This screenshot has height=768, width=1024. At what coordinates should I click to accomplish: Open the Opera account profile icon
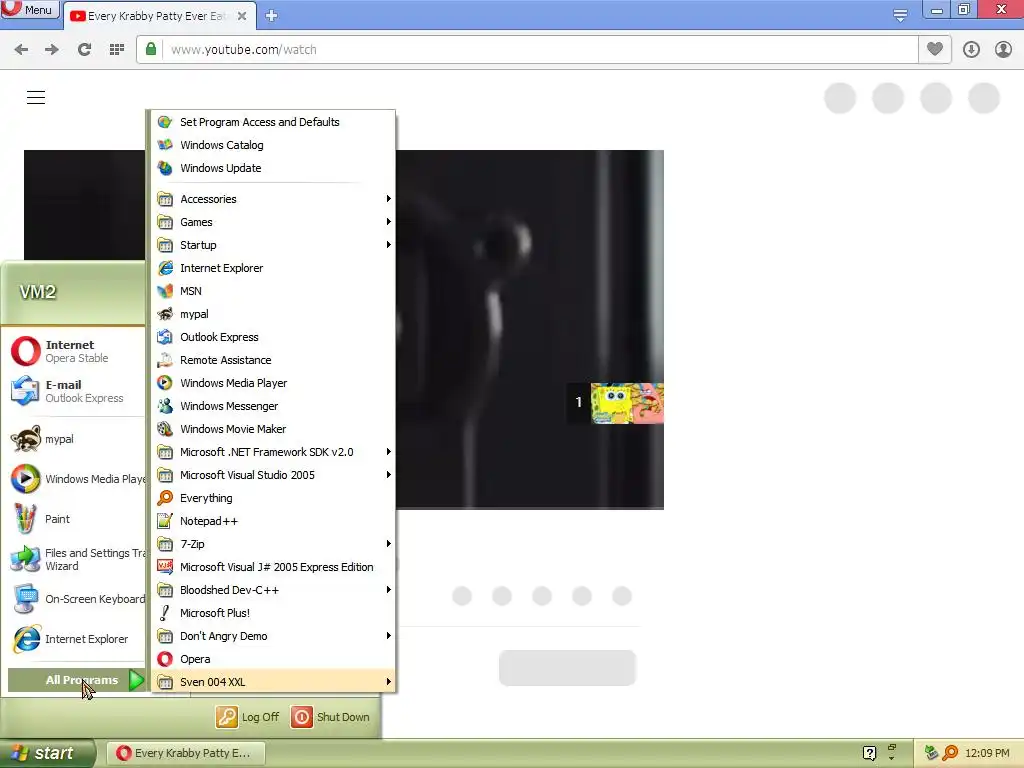(1003, 50)
